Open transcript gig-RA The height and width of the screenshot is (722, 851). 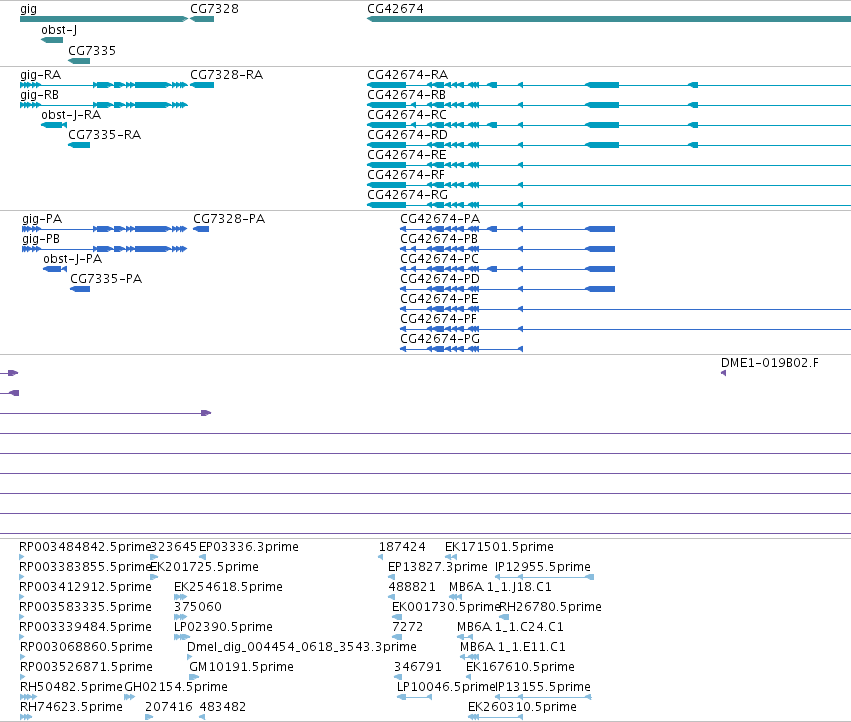click(40, 74)
